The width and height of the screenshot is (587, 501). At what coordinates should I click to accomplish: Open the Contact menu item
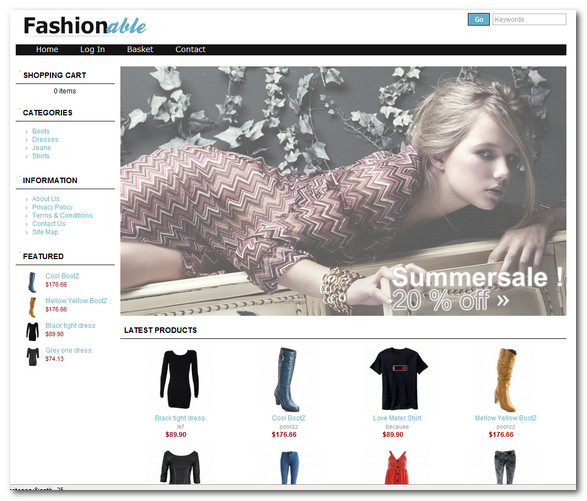pyautogui.click(x=190, y=49)
